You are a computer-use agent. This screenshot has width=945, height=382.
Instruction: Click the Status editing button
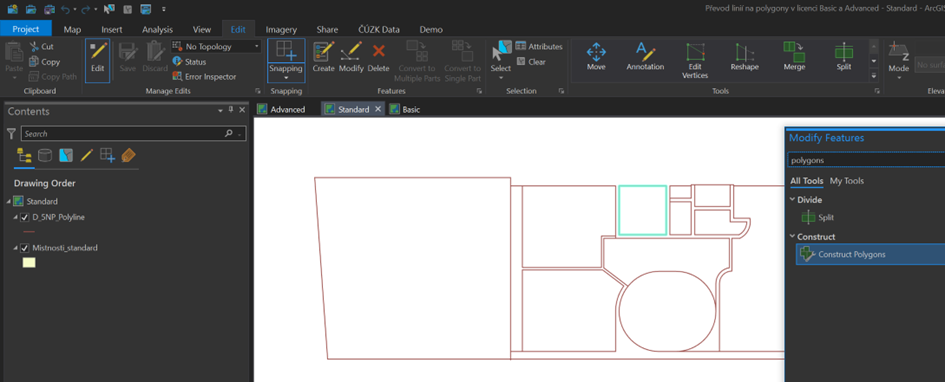pos(189,61)
